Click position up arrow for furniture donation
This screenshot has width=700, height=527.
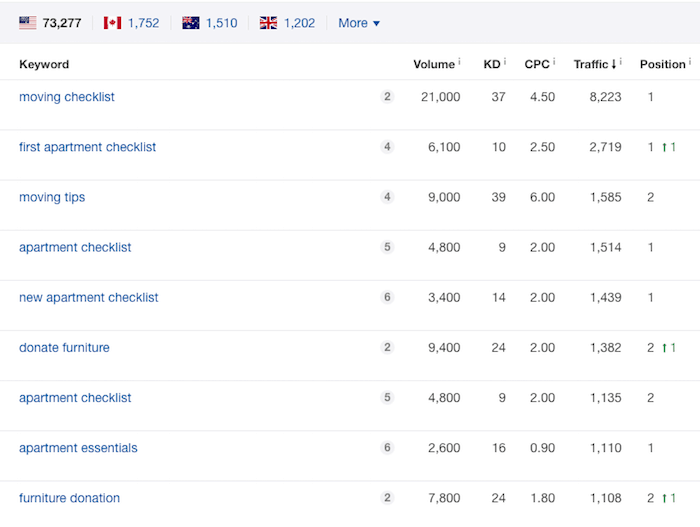click(x=664, y=498)
